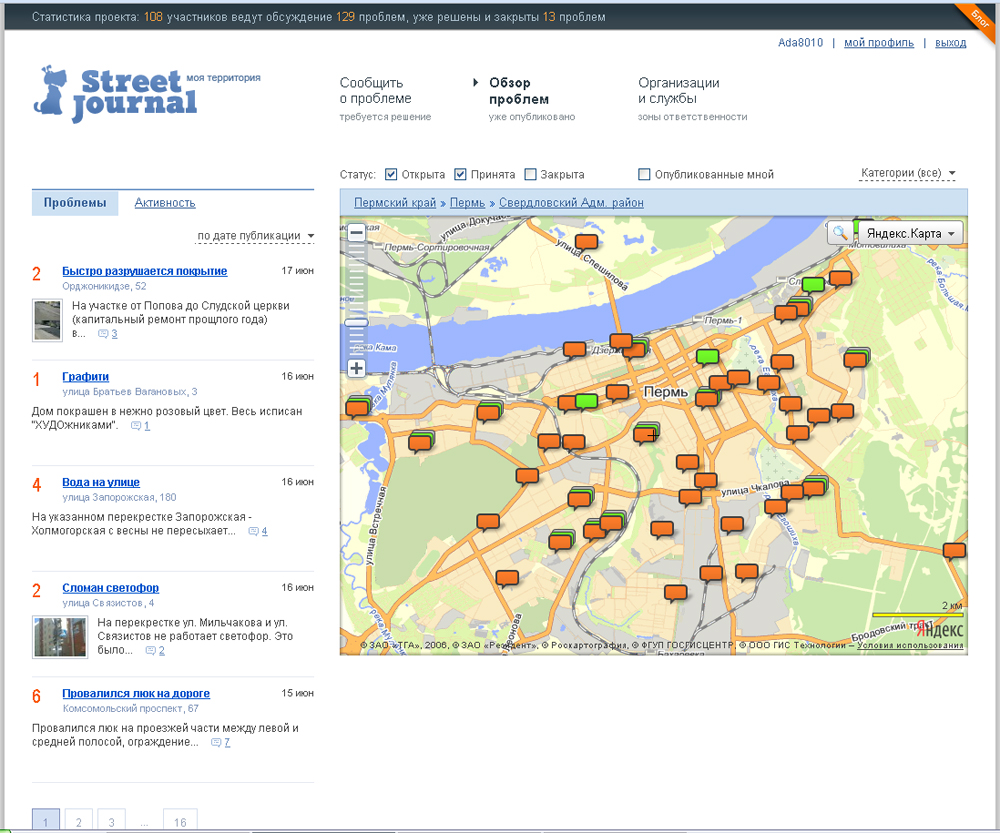Click the map zoom level slider handle
This screenshot has height=833, width=1000.
coord(356,322)
